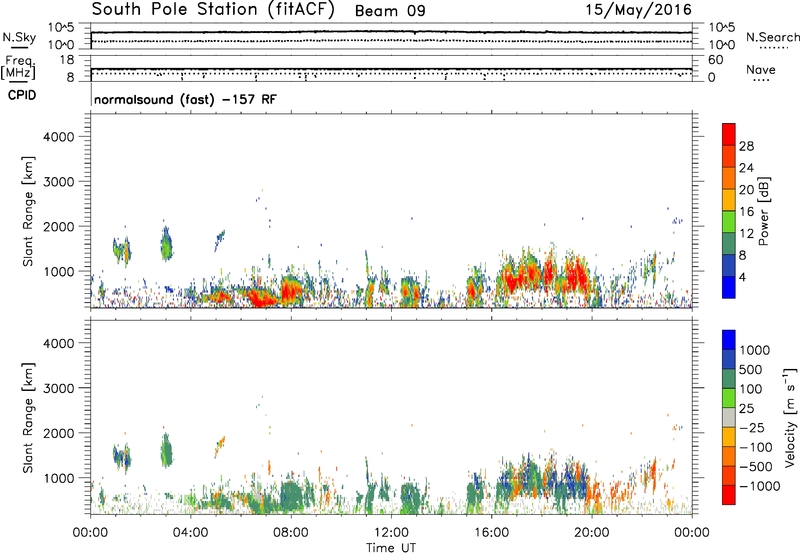The height and width of the screenshot is (554, 800).
Task: Click the 'Power [dB]' colorbar label
Action: point(763,211)
